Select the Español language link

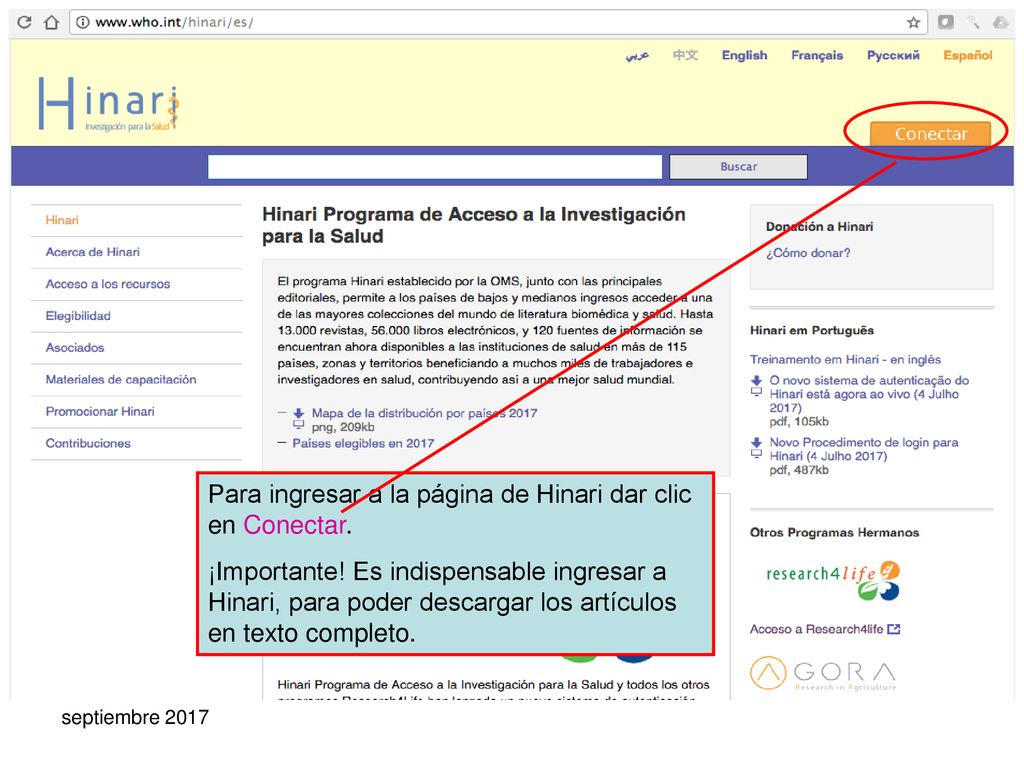click(968, 56)
